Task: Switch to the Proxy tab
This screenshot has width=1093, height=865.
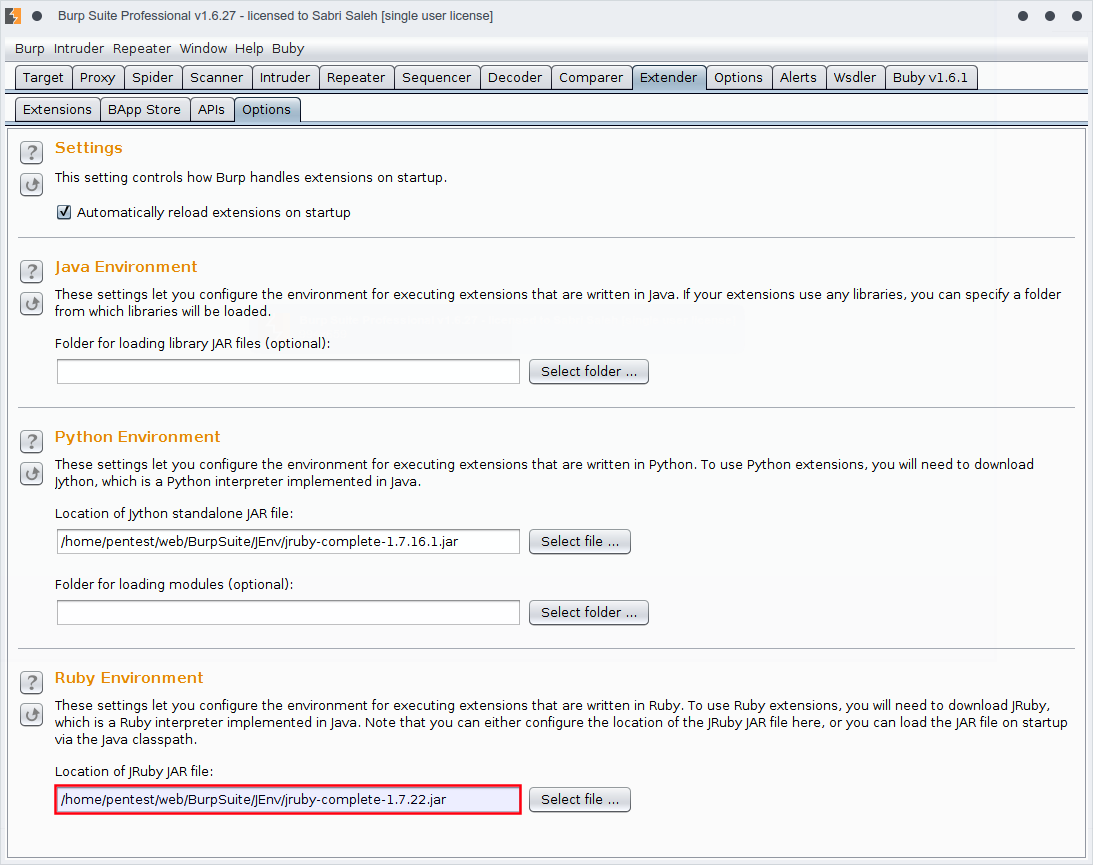Action: [x=98, y=77]
